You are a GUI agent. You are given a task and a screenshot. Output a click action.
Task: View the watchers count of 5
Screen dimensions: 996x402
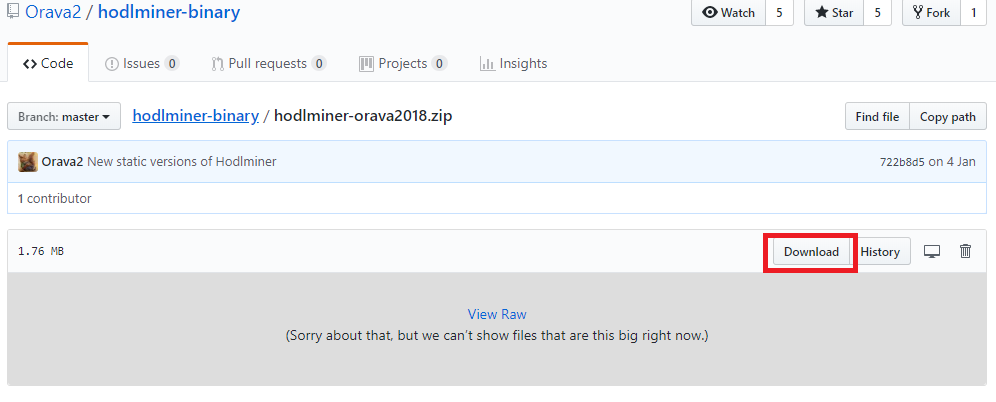pyautogui.click(x=779, y=13)
